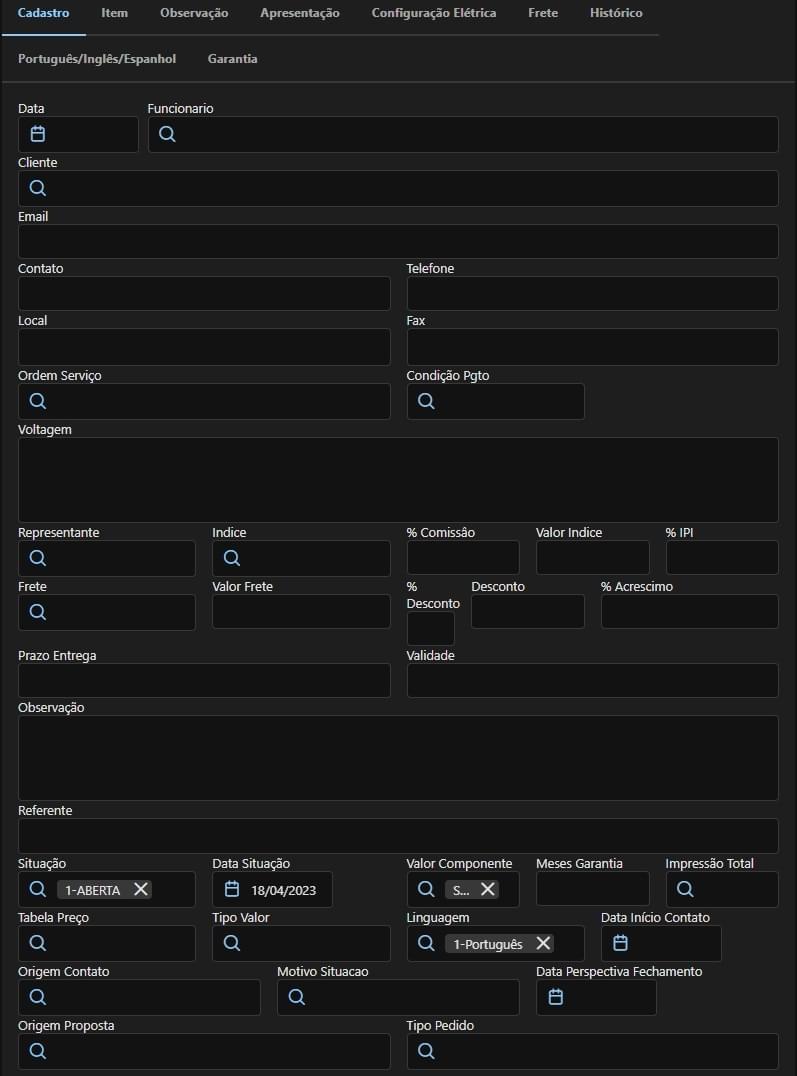Focus the Voltagem text area
797x1076 pixels.
click(398, 479)
